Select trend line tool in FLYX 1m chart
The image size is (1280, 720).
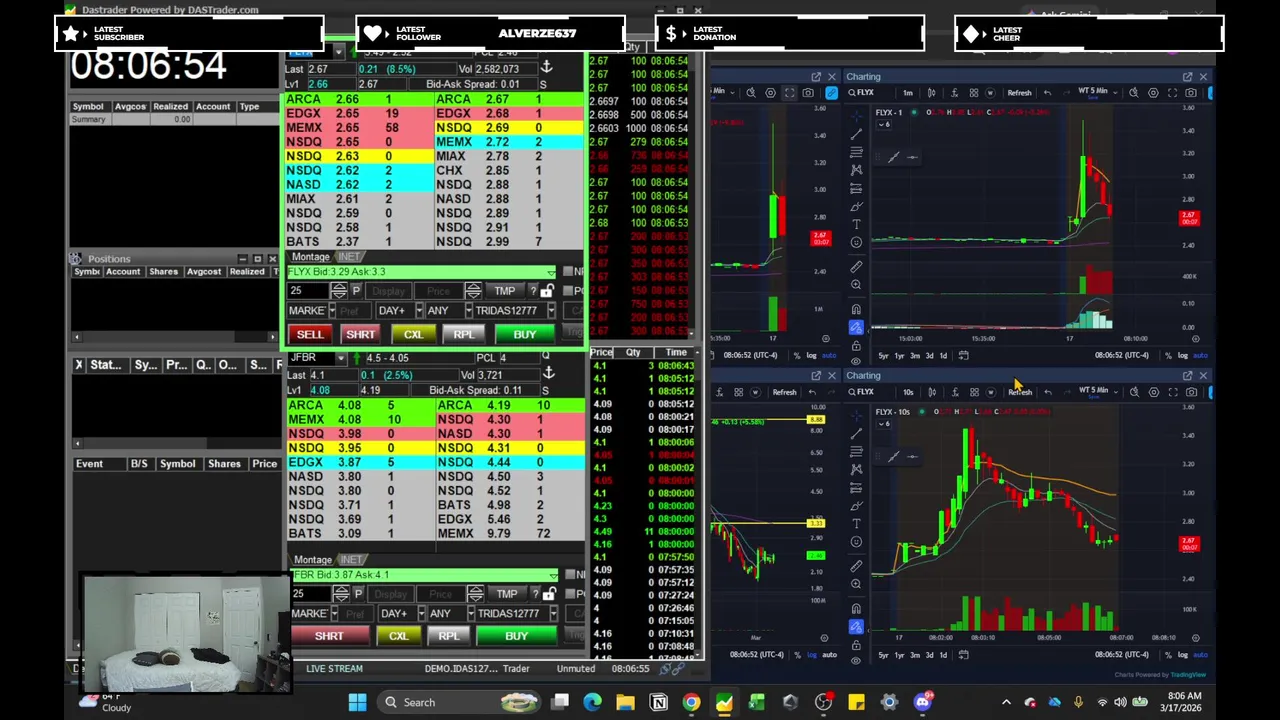(856, 134)
